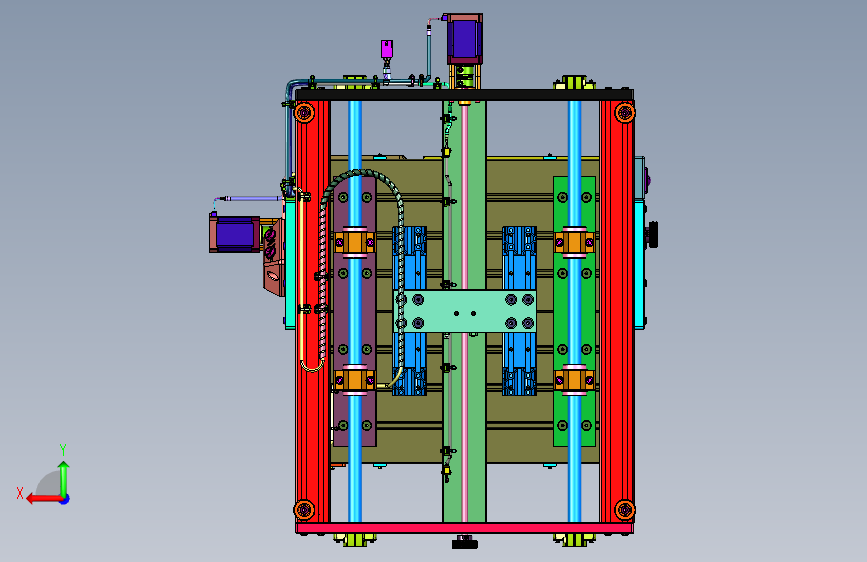
Task: Select the orange roller at top-right corner
Action: pos(625,113)
